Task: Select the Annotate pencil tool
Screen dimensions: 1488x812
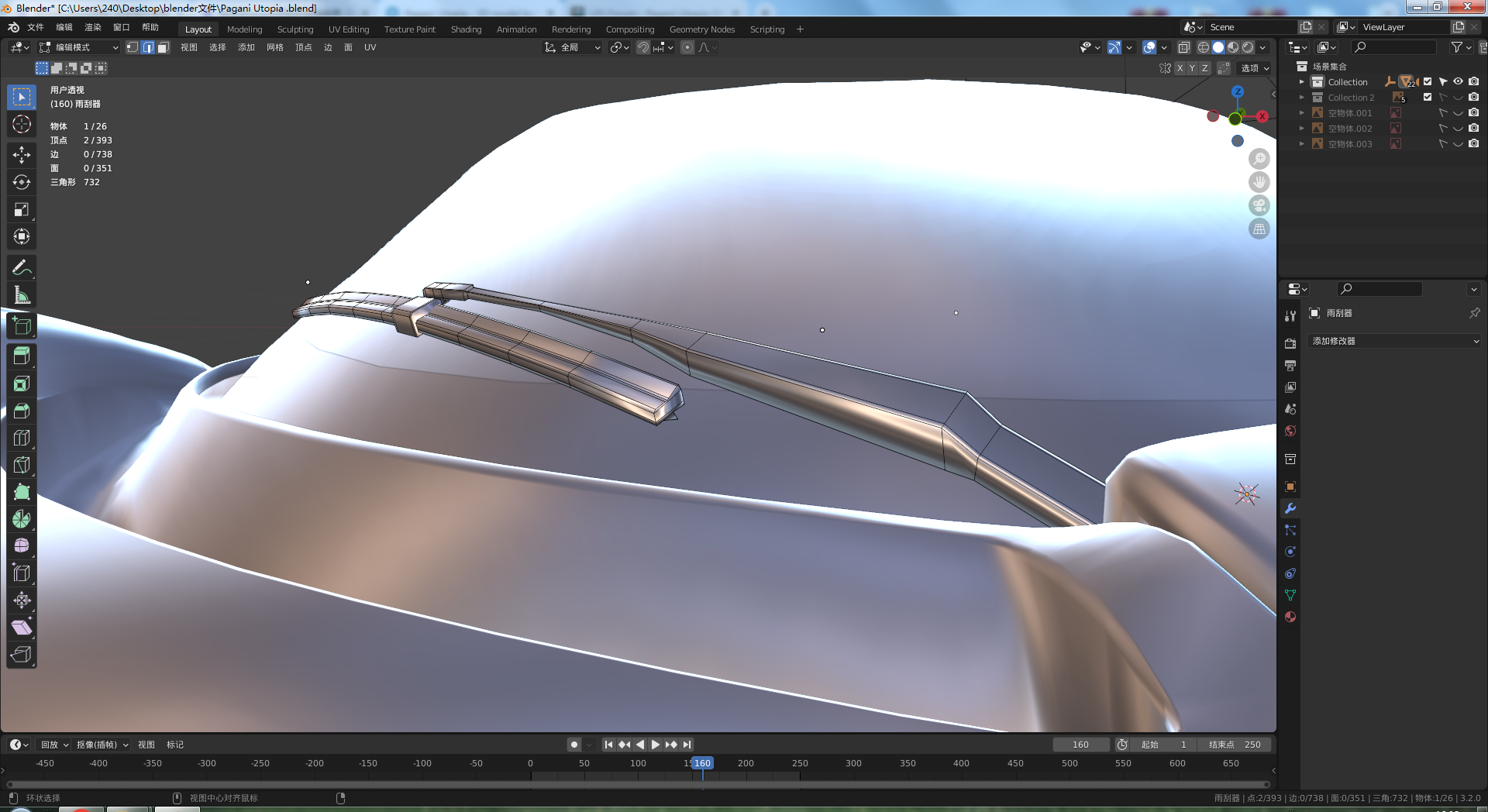Action: coord(22,268)
